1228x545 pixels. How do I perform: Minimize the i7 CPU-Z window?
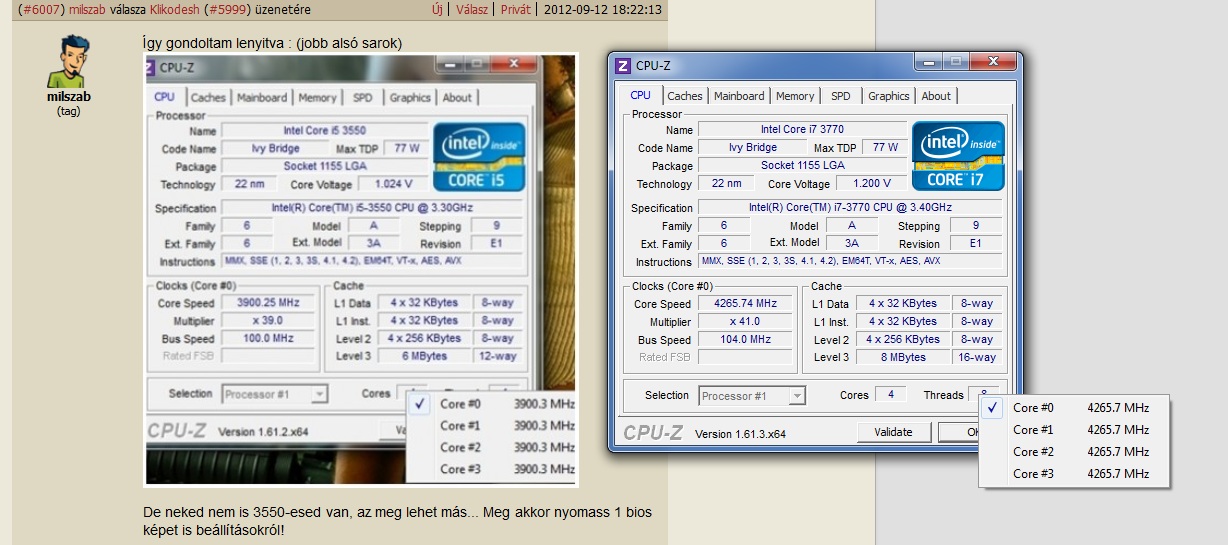[x=929, y=62]
